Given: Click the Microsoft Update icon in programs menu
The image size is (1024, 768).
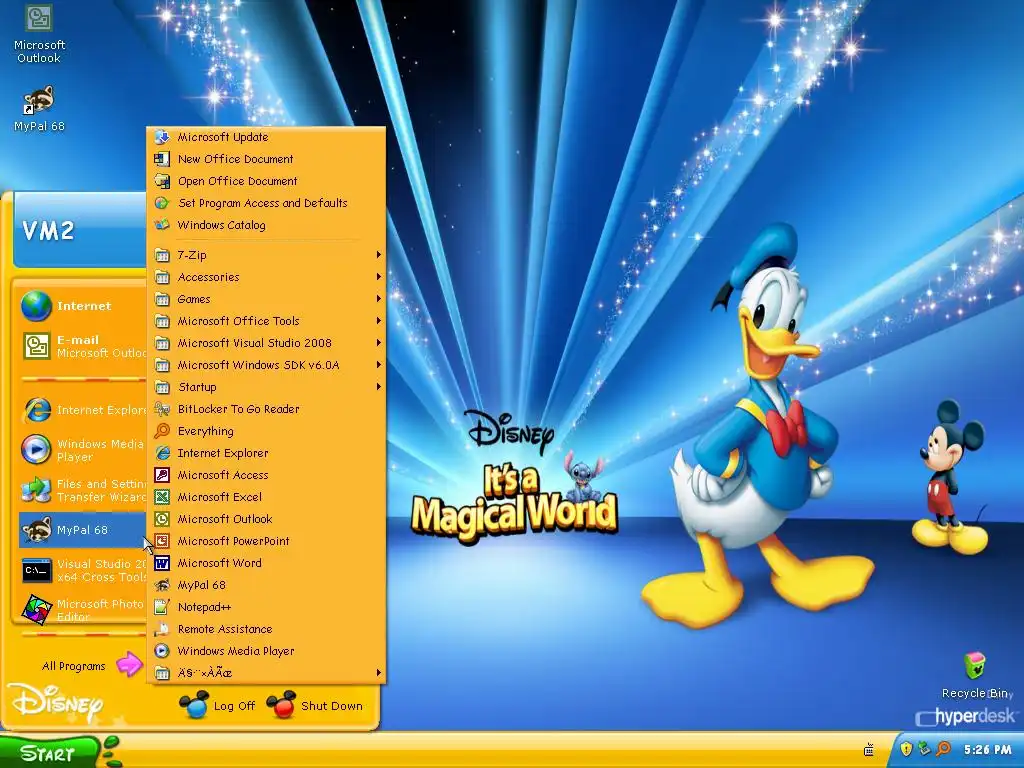Looking at the screenshot, I should pos(162,136).
